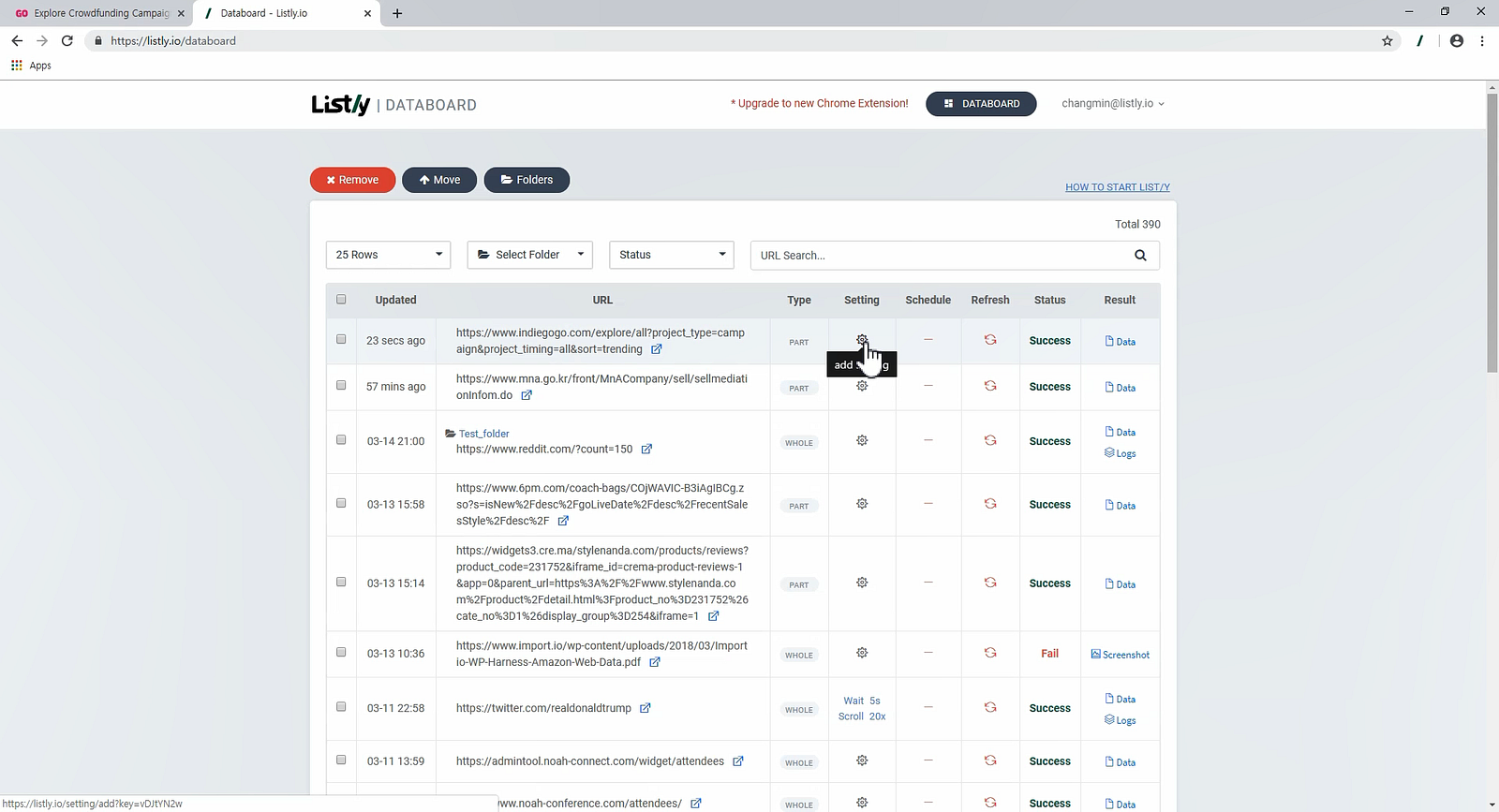Open the Select Folder dropdown
The height and width of the screenshot is (812, 1499).
tap(530, 255)
